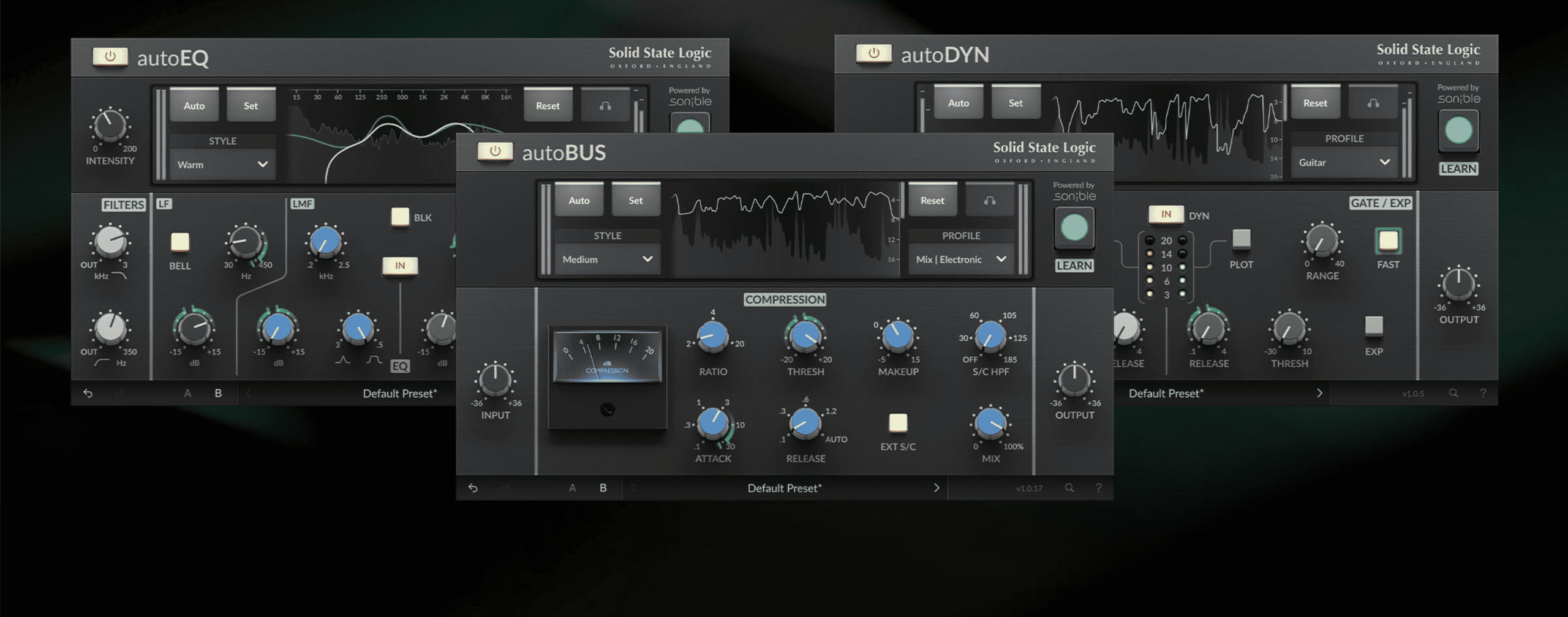Select preset slot B in autoBUS
Image resolution: width=1568 pixels, height=617 pixels.
(x=603, y=488)
